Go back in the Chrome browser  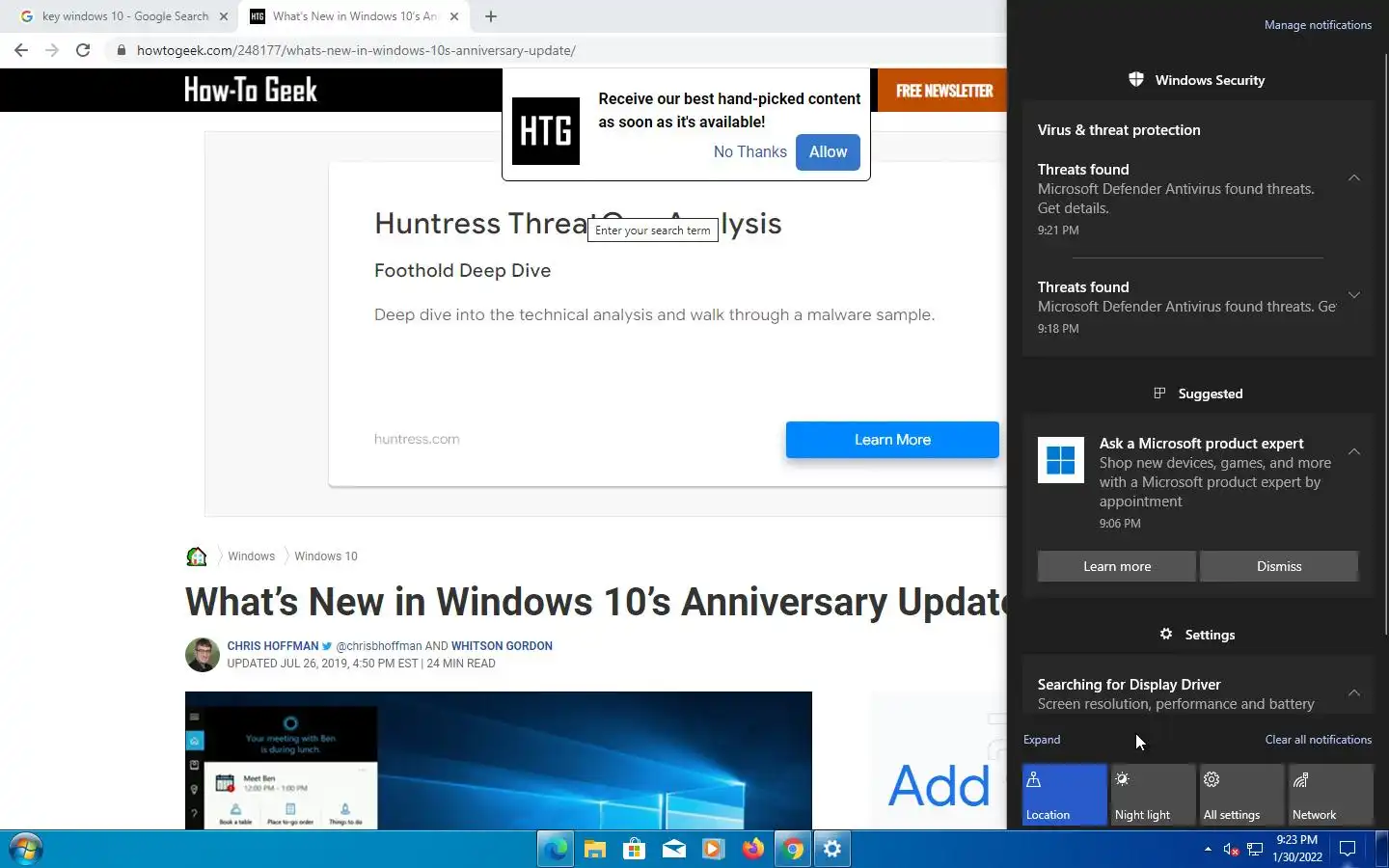coord(21,50)
